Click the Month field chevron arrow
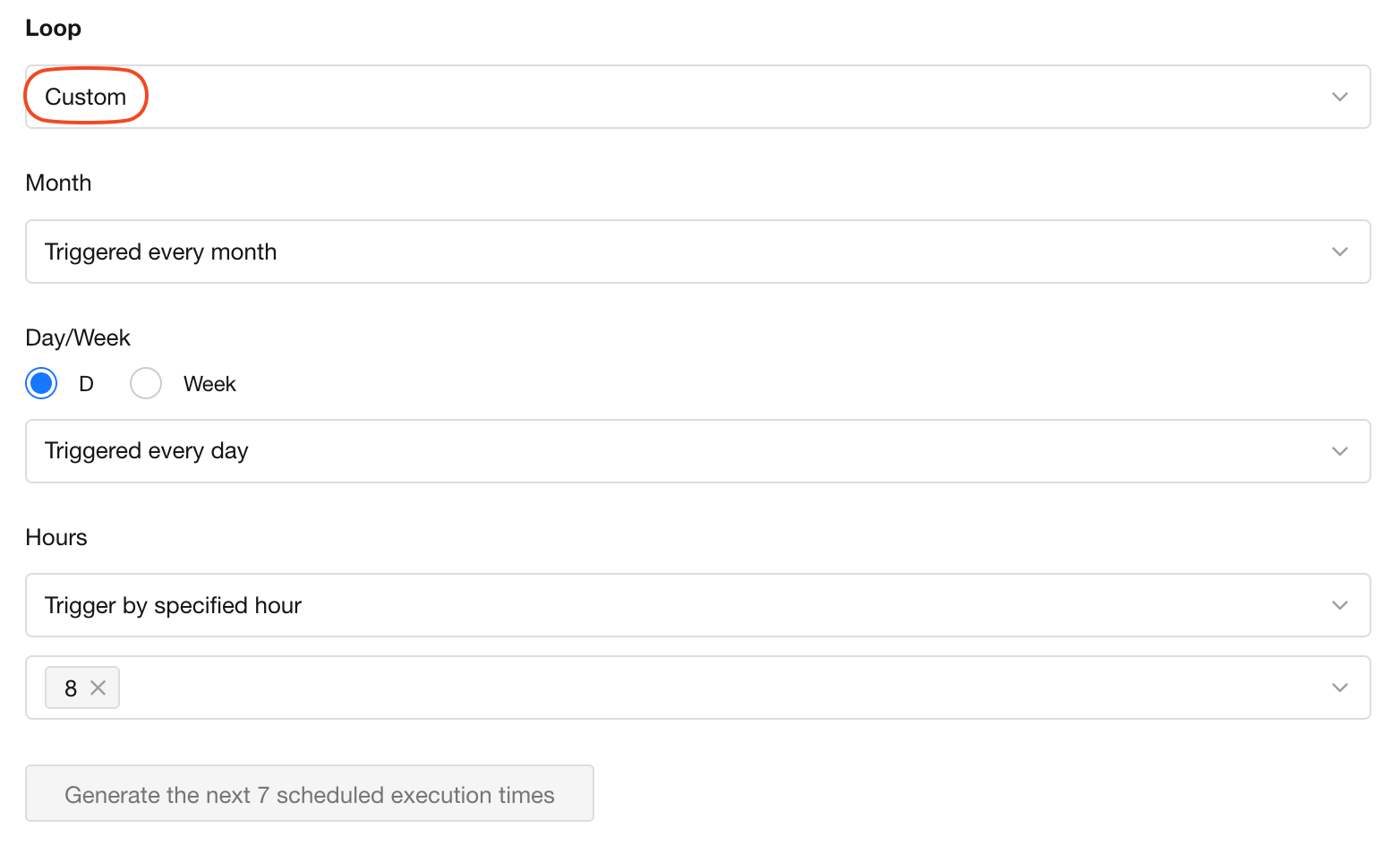The image size is (1400, 854). 1339,252
